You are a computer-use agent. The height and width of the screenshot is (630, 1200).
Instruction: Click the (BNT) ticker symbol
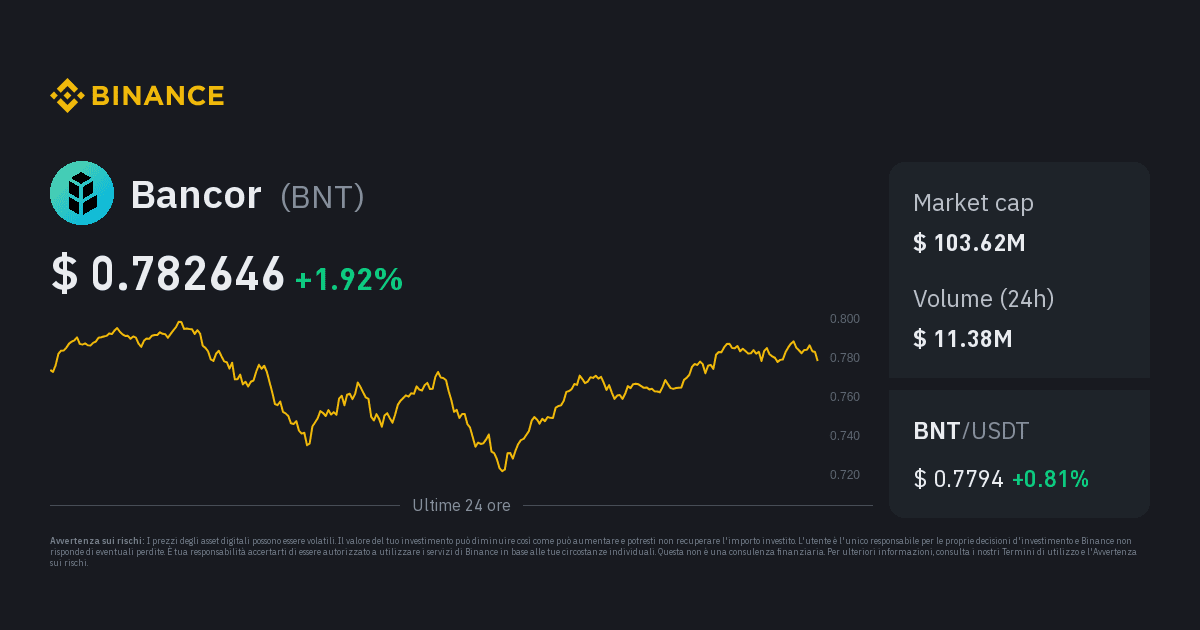322,197
